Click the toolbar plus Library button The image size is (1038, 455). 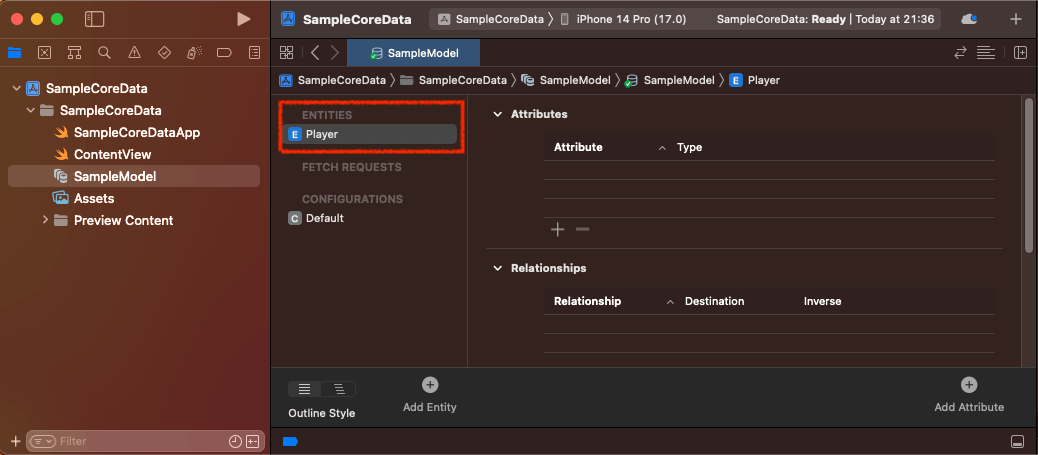pos(1015,19)
